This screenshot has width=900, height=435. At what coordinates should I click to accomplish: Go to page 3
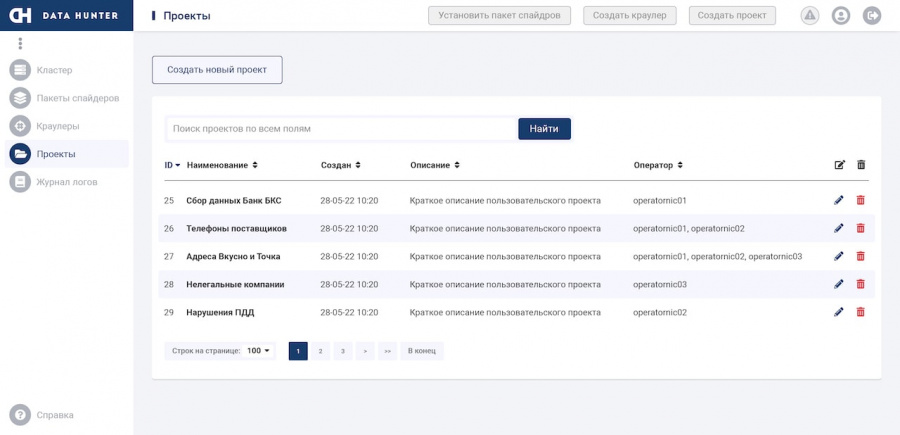pyautogui.click(x=343, y=351)
